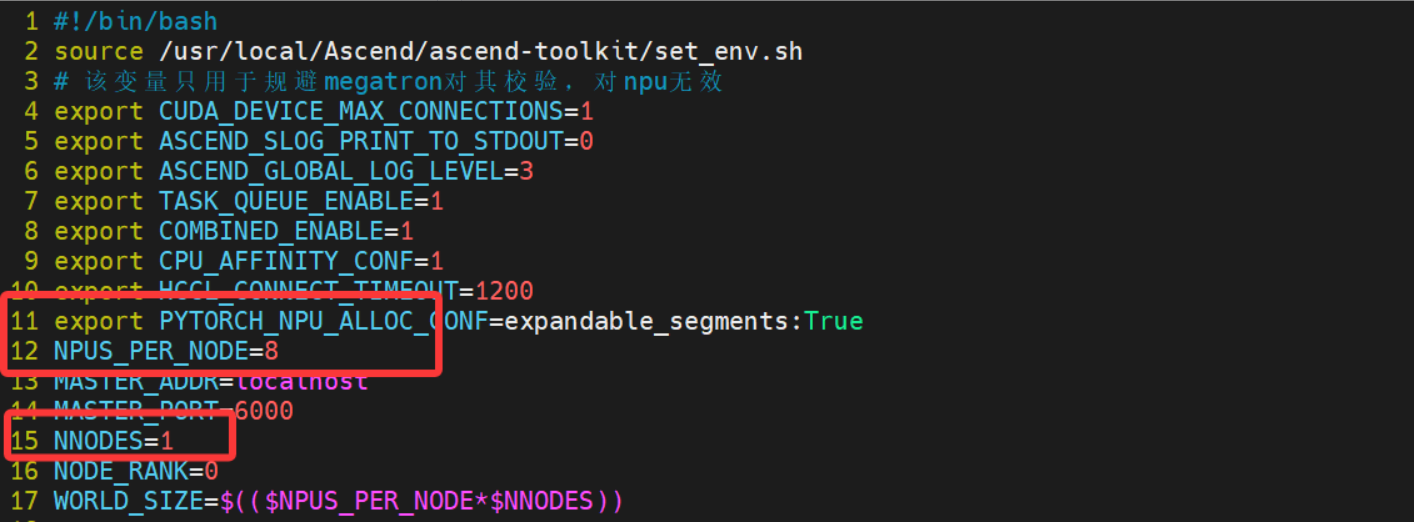Click the timeout value 1200
This screenshot has height=522, width=1414.
coord(504,291)
